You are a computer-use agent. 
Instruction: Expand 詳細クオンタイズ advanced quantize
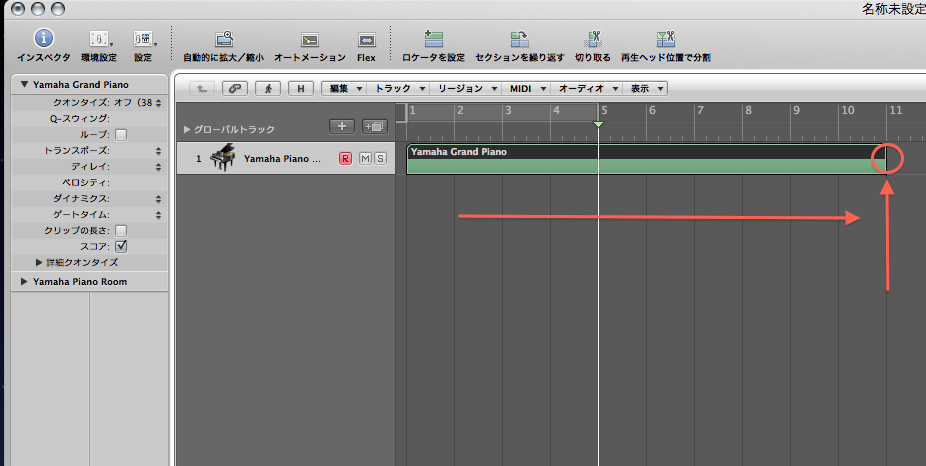click(39, 262)
